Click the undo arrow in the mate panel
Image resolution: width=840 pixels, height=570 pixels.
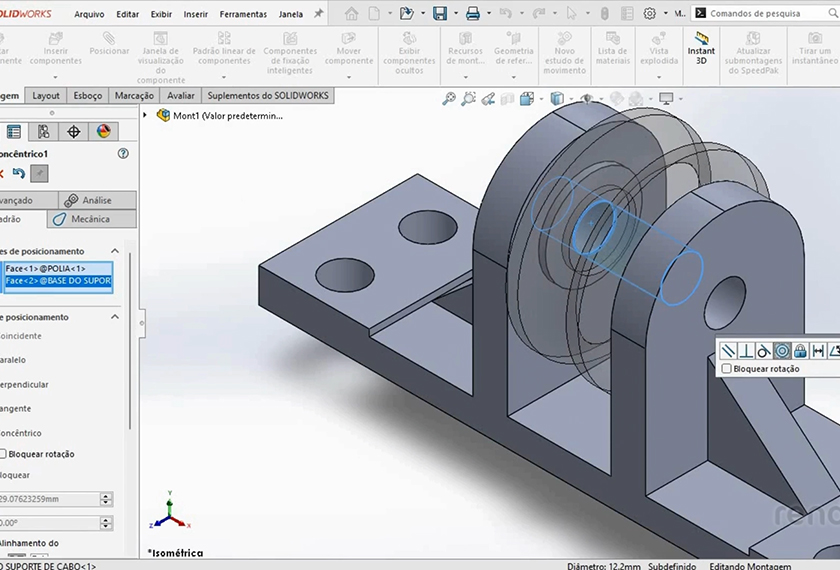[x=19, y=174]
